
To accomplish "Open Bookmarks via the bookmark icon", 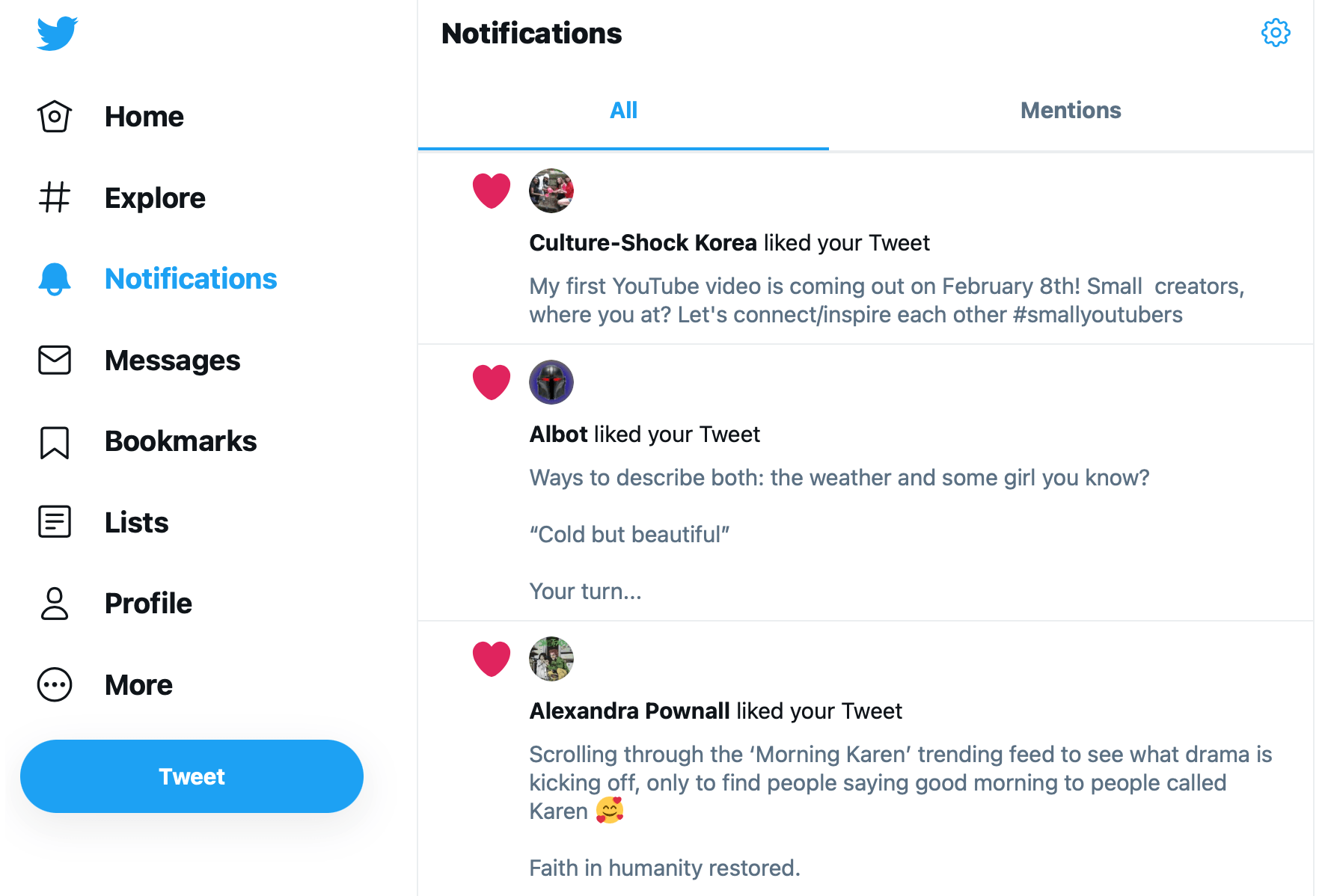I will click(55, 442).
